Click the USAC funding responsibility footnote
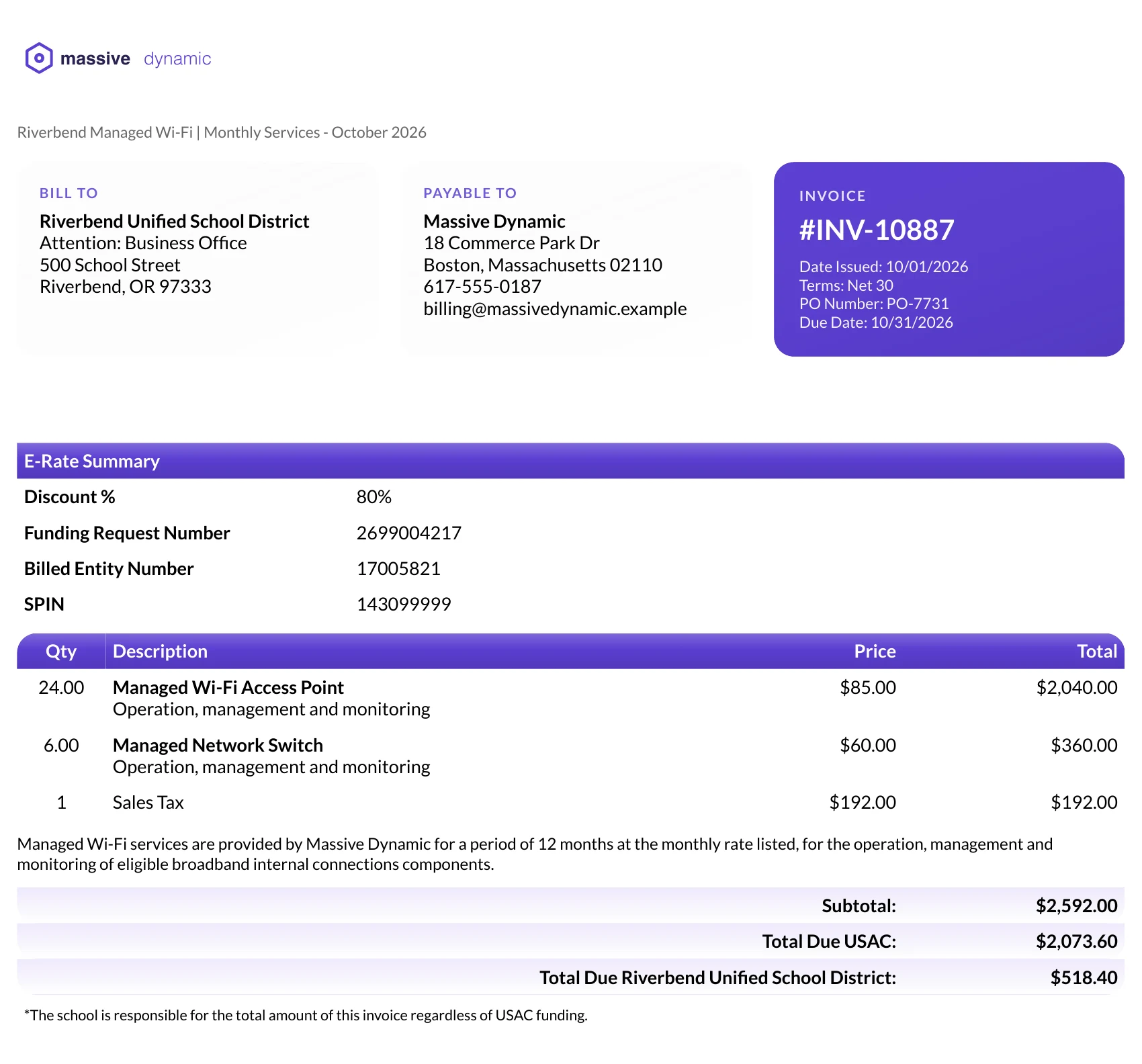The height and width of the screenshot is (1064, 1142). click(x=306, y=1015)
